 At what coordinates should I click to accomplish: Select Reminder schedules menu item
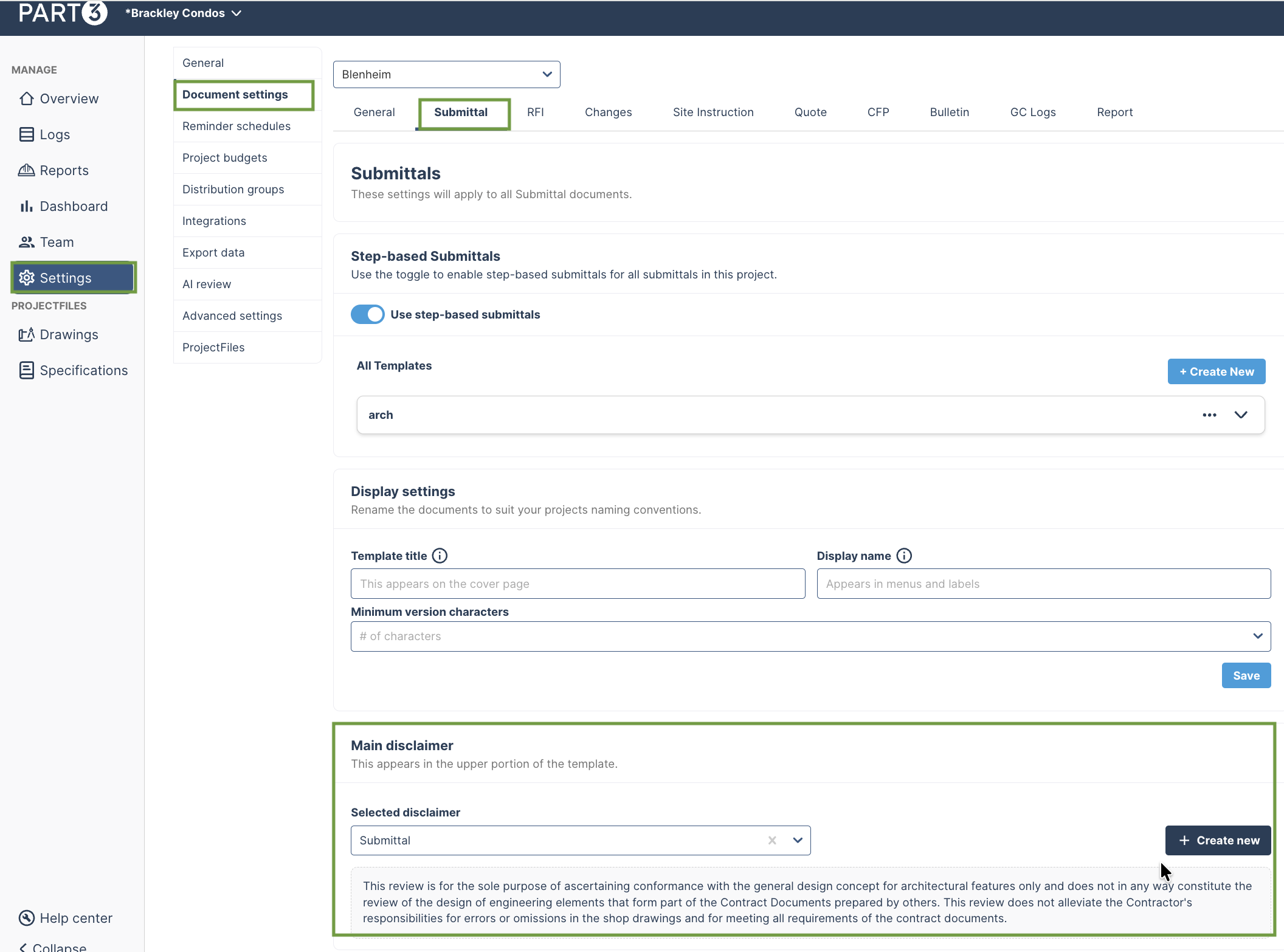point(247,126)
